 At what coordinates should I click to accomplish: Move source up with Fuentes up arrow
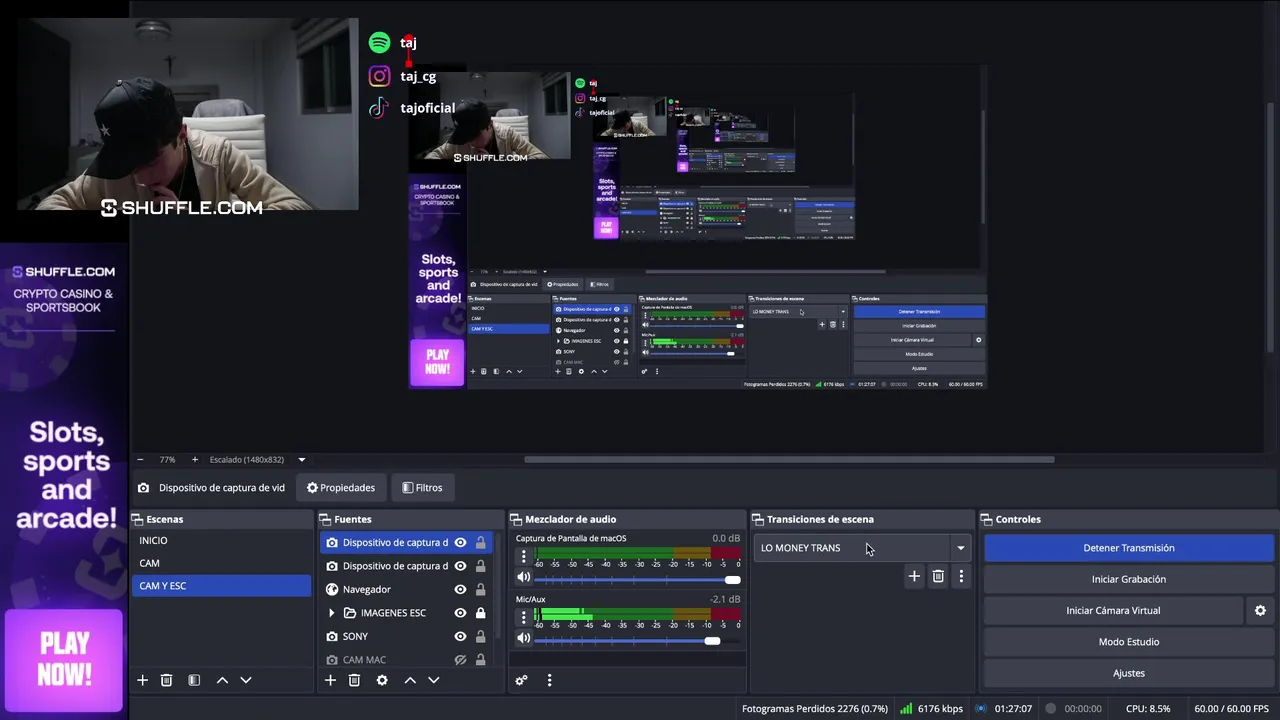click(x=410, y=680)
